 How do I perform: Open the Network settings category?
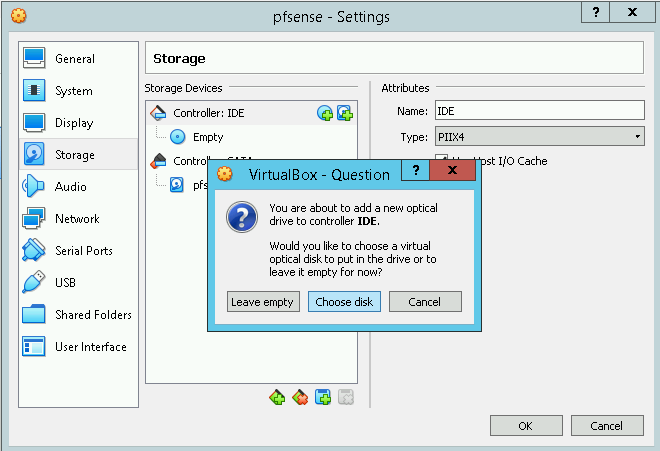coord(77,219)
